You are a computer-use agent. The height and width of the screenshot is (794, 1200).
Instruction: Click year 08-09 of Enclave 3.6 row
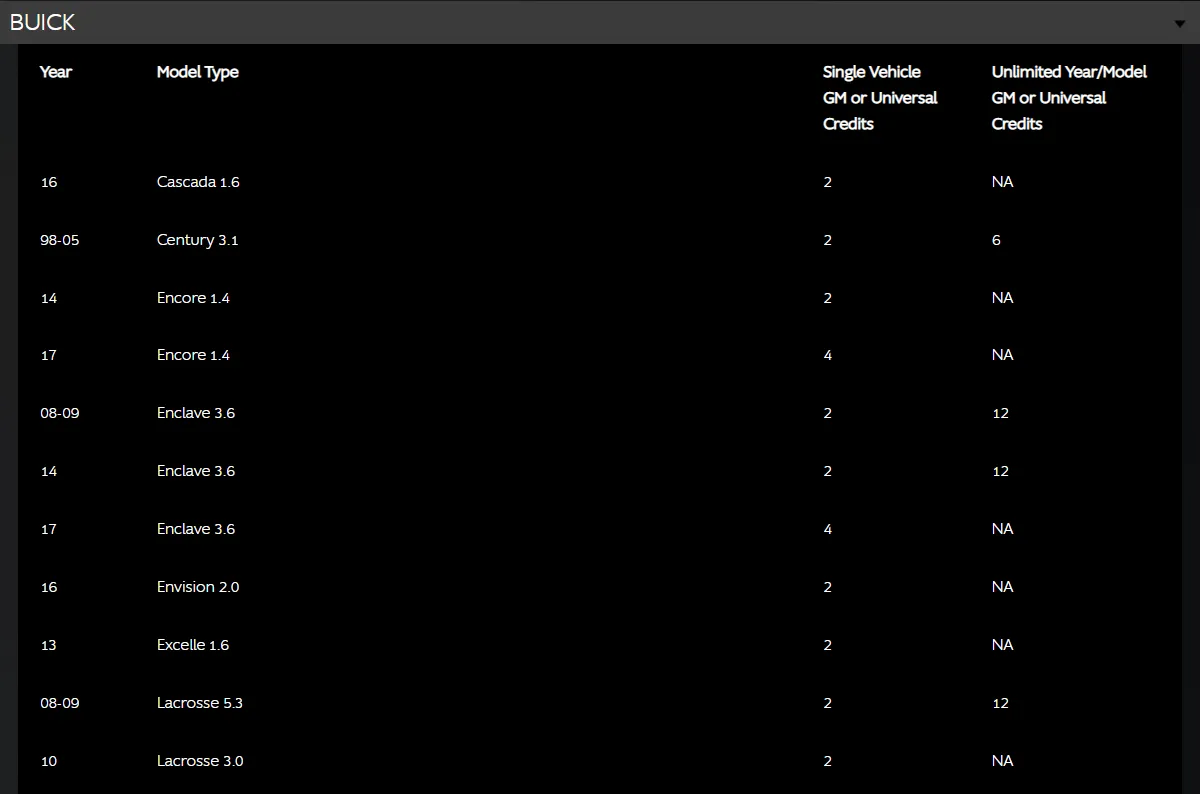pos(60,413)
